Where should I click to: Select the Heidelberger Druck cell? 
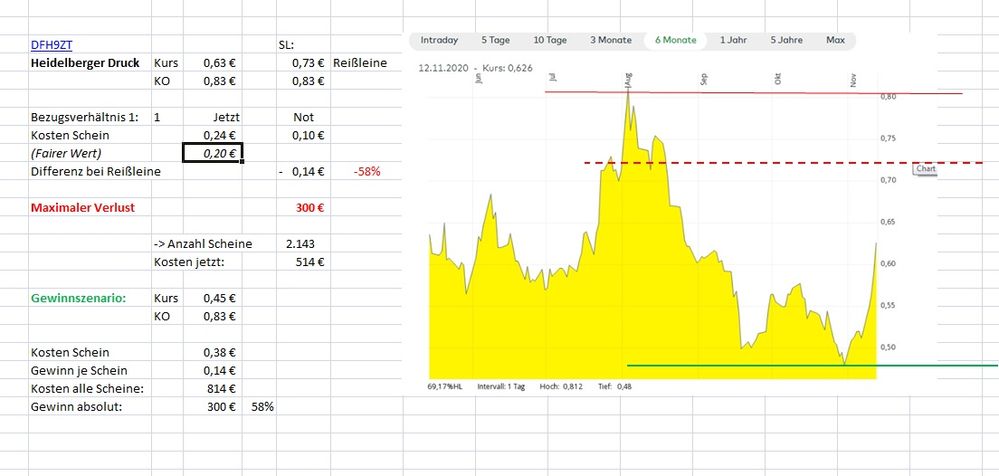coord(84,63)
